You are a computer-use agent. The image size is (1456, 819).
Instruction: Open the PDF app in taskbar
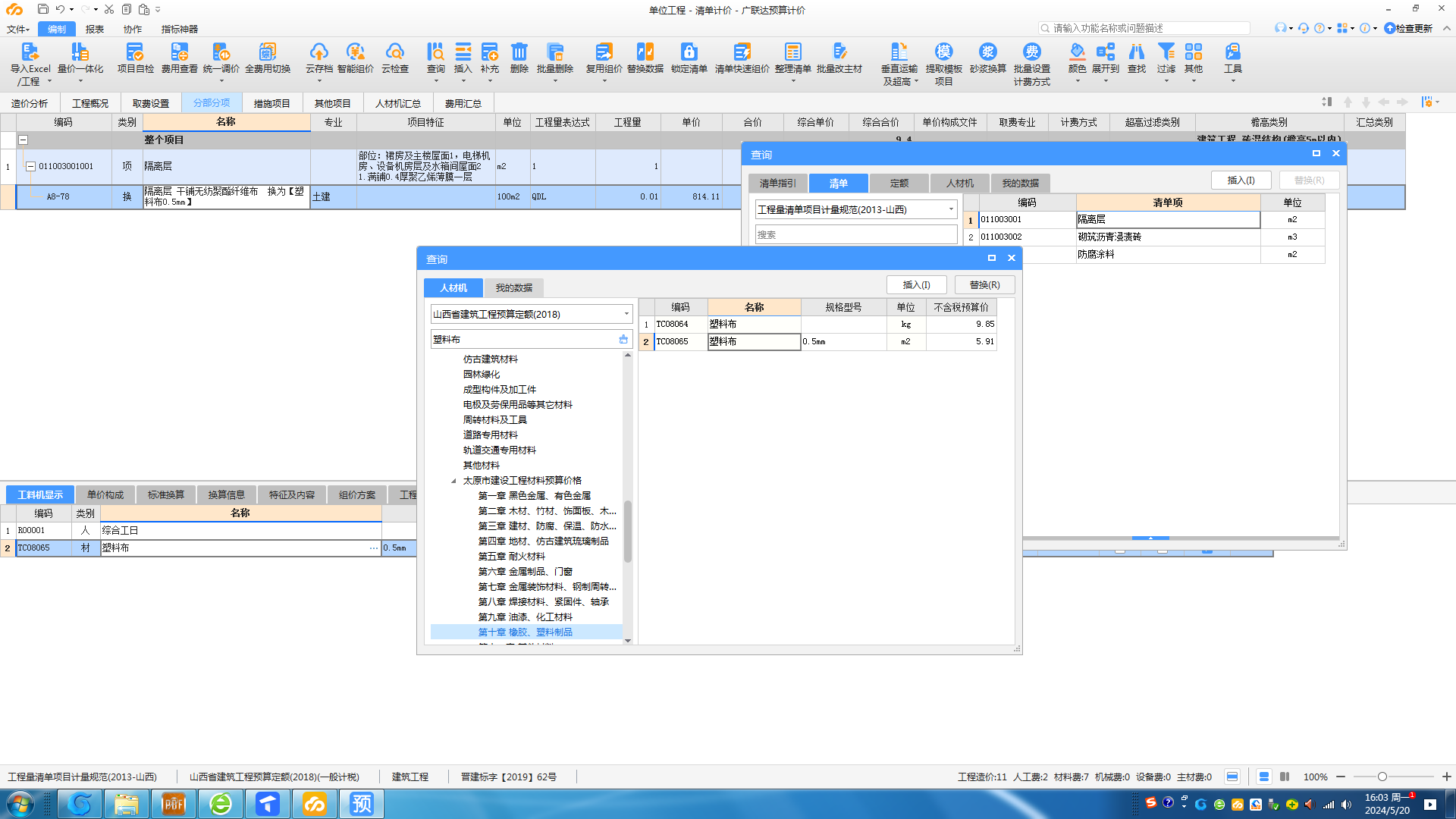[x=174, y=803]
